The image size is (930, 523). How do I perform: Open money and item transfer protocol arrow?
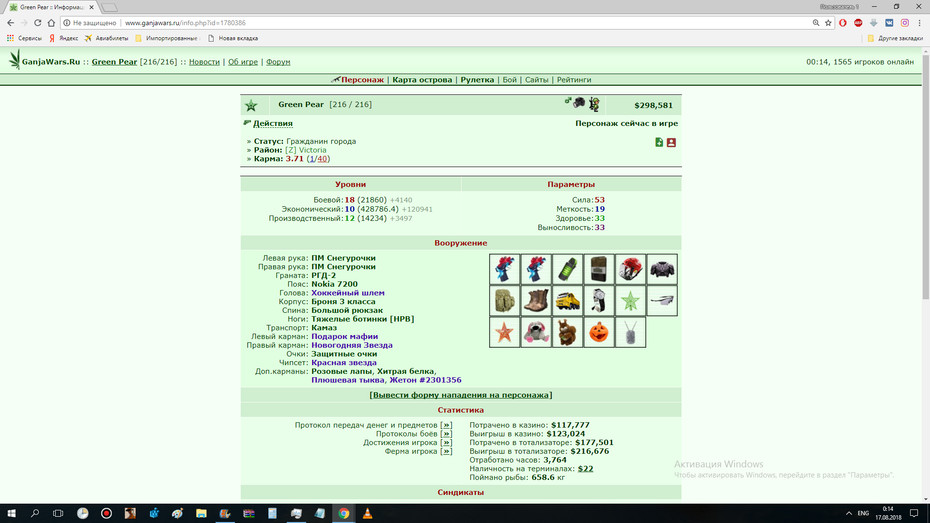point(447,425)
